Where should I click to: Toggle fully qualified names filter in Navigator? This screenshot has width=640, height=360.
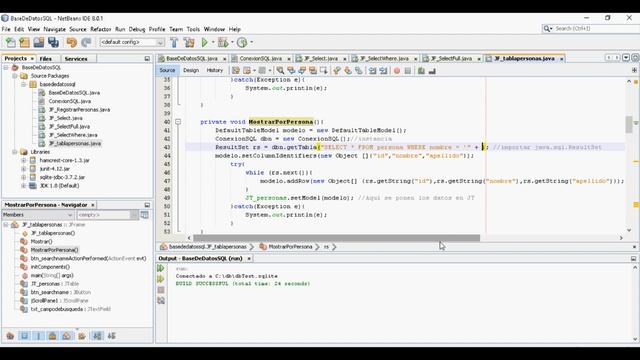[x=82, y=336]
